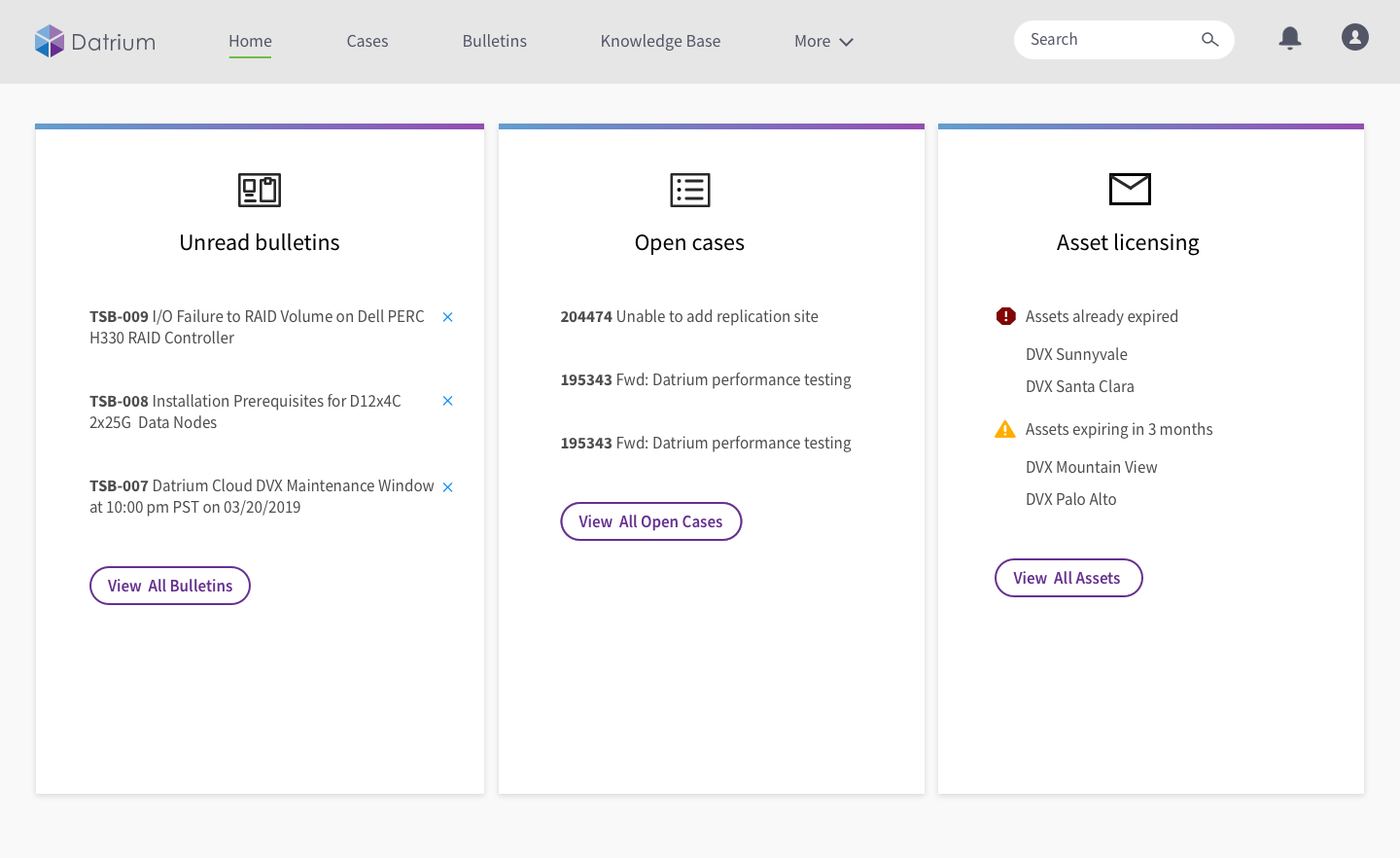Click the Unread bulletins newspaper icon
The width and height of the screenshot is (1400, 858).
[260, 190]
